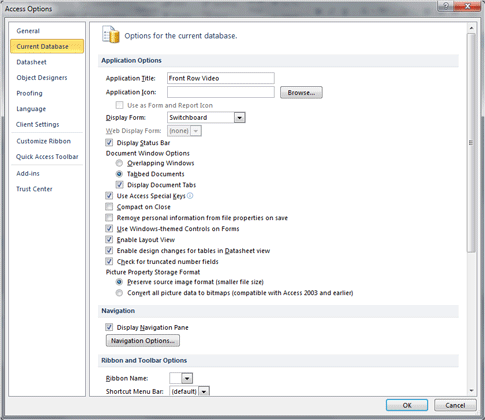Click the Document Window Options label
The image size is (485, 420).
pos(148,153)
